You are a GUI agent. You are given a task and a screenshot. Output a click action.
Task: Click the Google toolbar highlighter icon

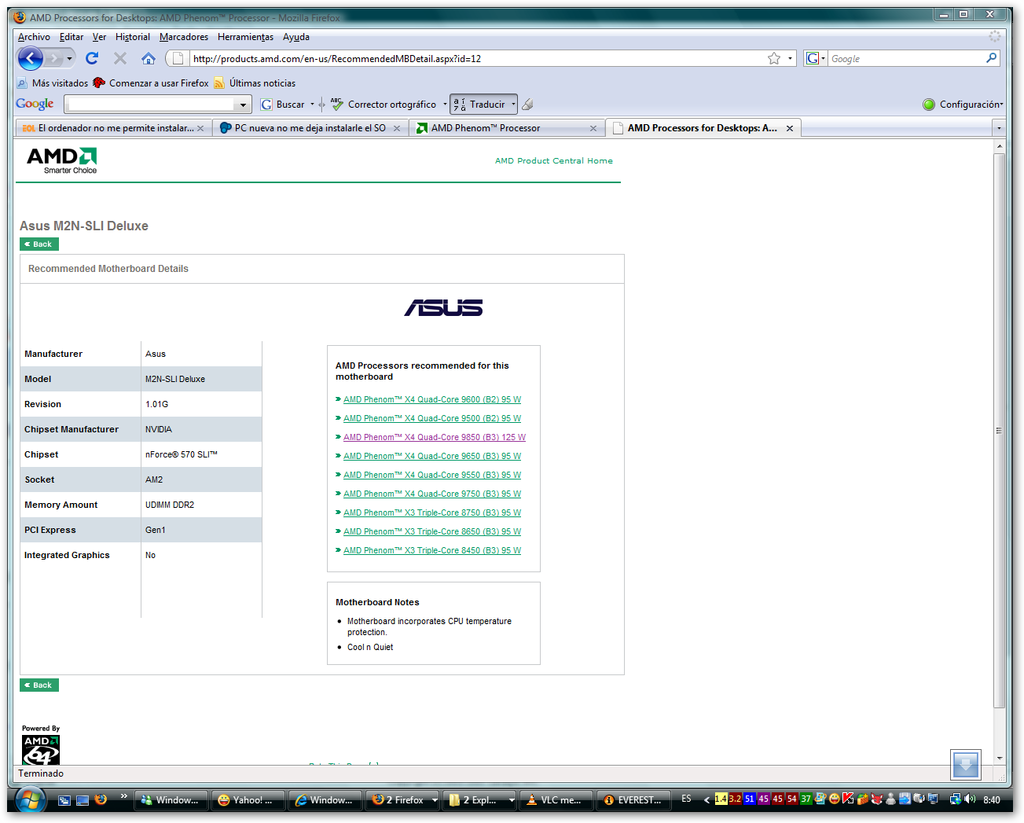pyautogui.click(x=528, y=104)
